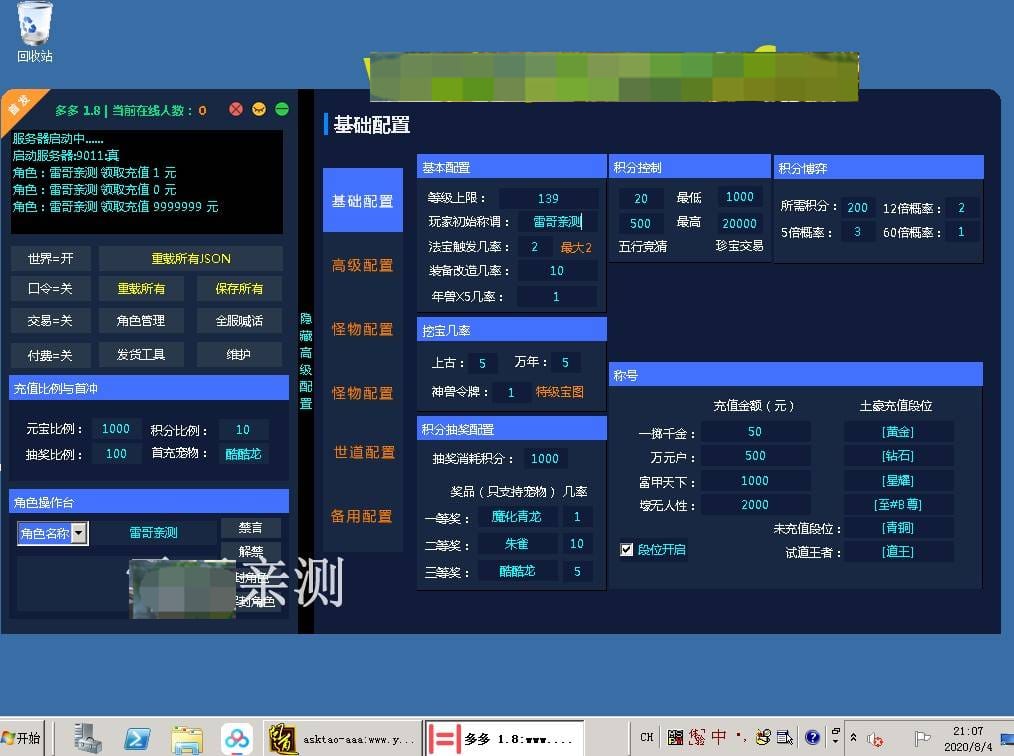This screenshot has height=756, width=1014.
Task: Click the tray hidden-icons chevron arrow
Action: pyautogui.click(x=853, y=738)
